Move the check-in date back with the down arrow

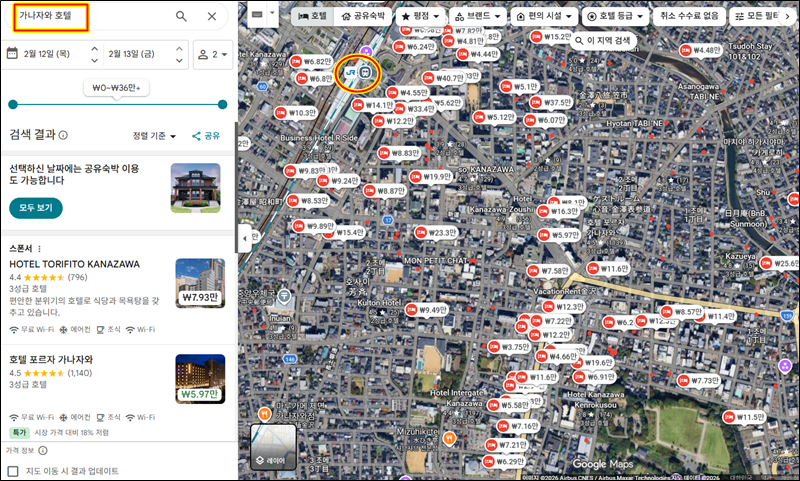(94, 60)
